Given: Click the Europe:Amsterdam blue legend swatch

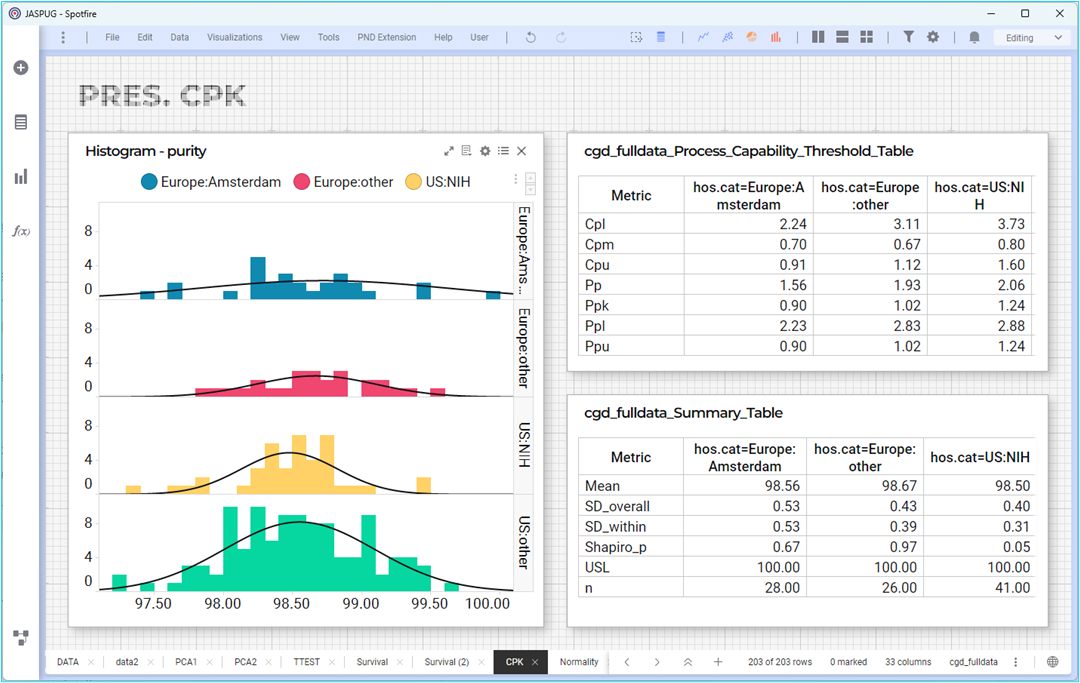Looking at the screenshot, I should pos(149,182).
